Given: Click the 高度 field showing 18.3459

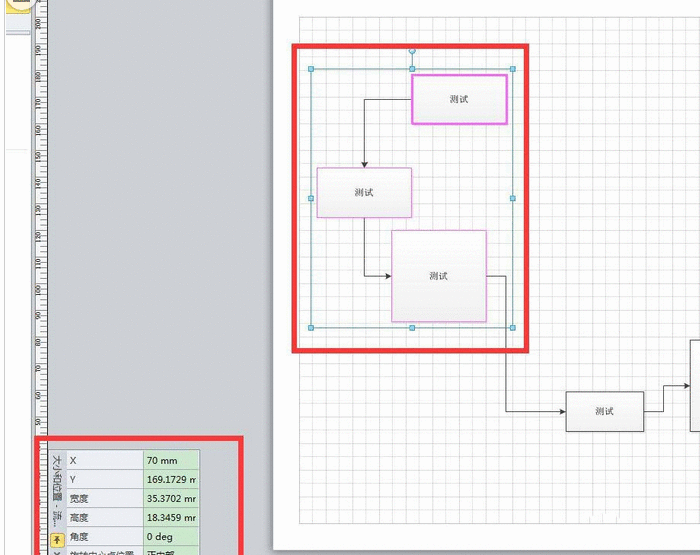Looking at the screenshot, I should (x=171, y=517).
